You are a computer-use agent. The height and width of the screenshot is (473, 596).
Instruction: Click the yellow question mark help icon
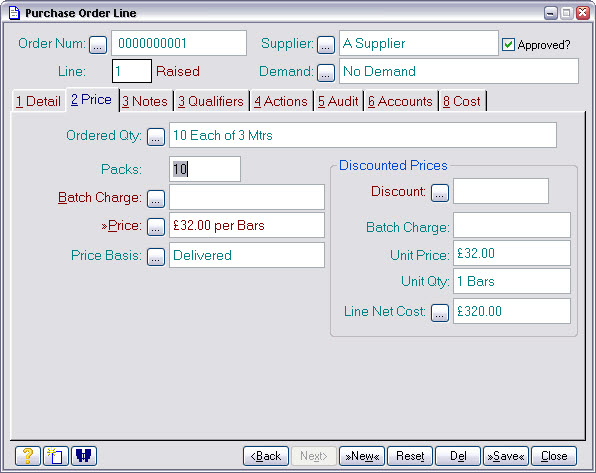click(28, 456)
